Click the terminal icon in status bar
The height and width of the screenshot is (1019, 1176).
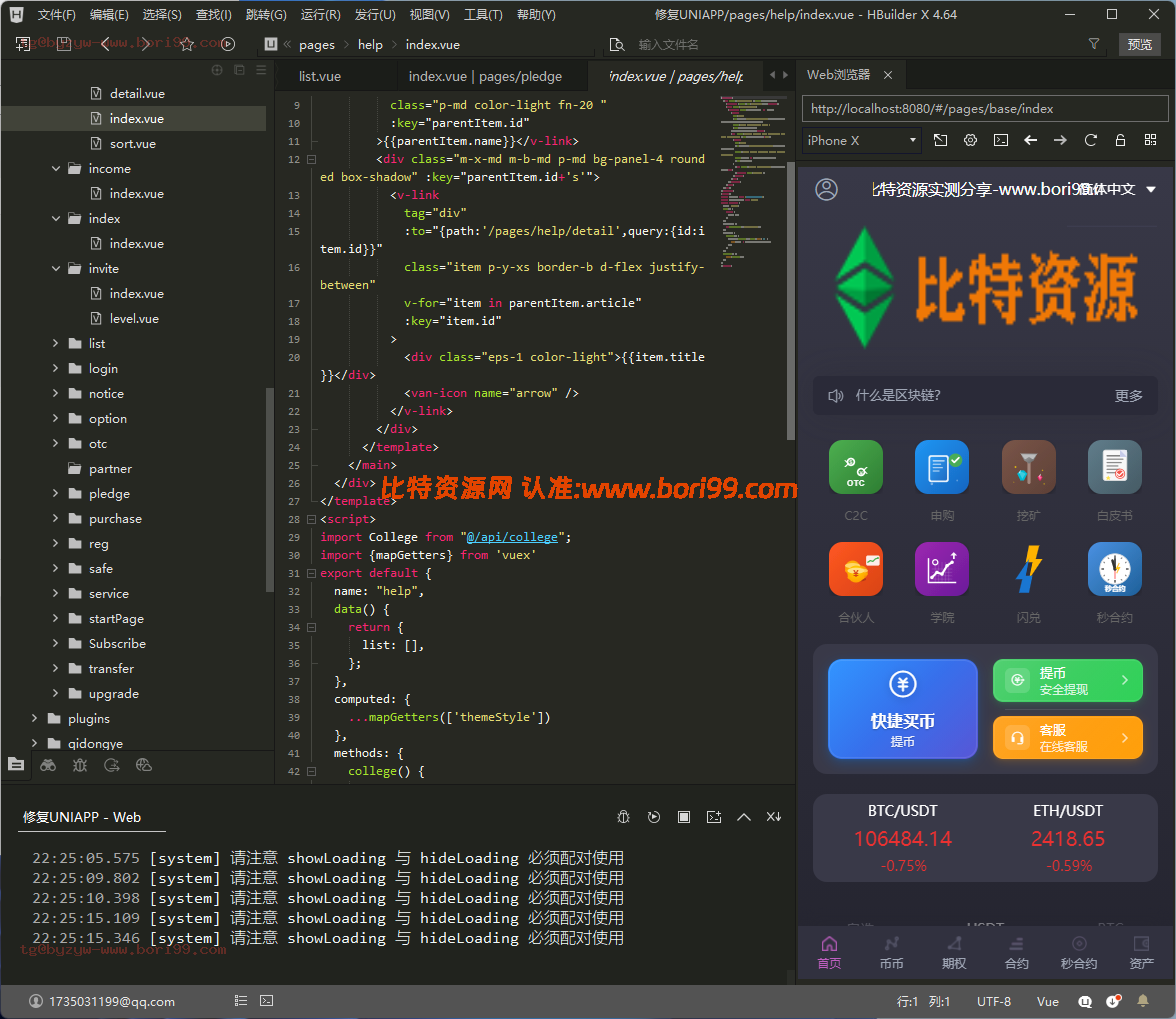tap(266, 1001)
